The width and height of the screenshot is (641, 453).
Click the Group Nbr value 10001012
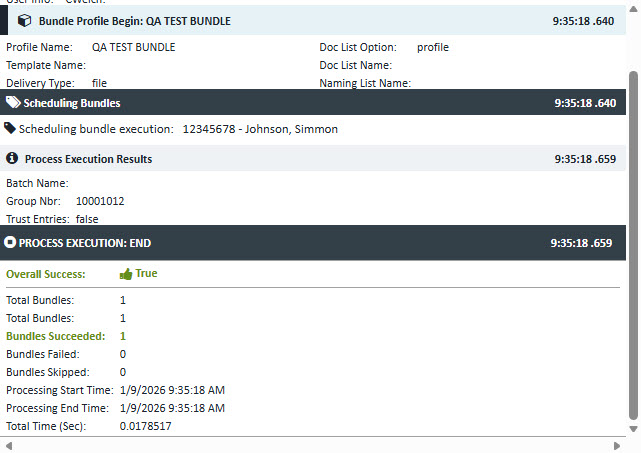pyautogui.click(x=100, y=201)
